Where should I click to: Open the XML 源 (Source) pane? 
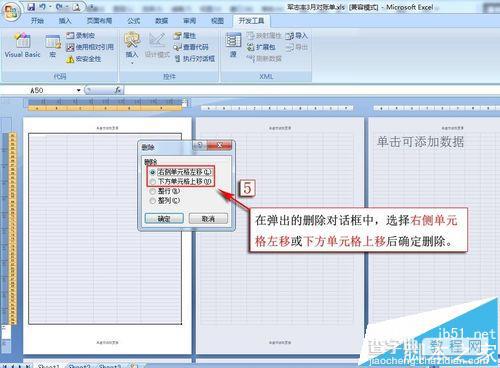tap(233, 46)
